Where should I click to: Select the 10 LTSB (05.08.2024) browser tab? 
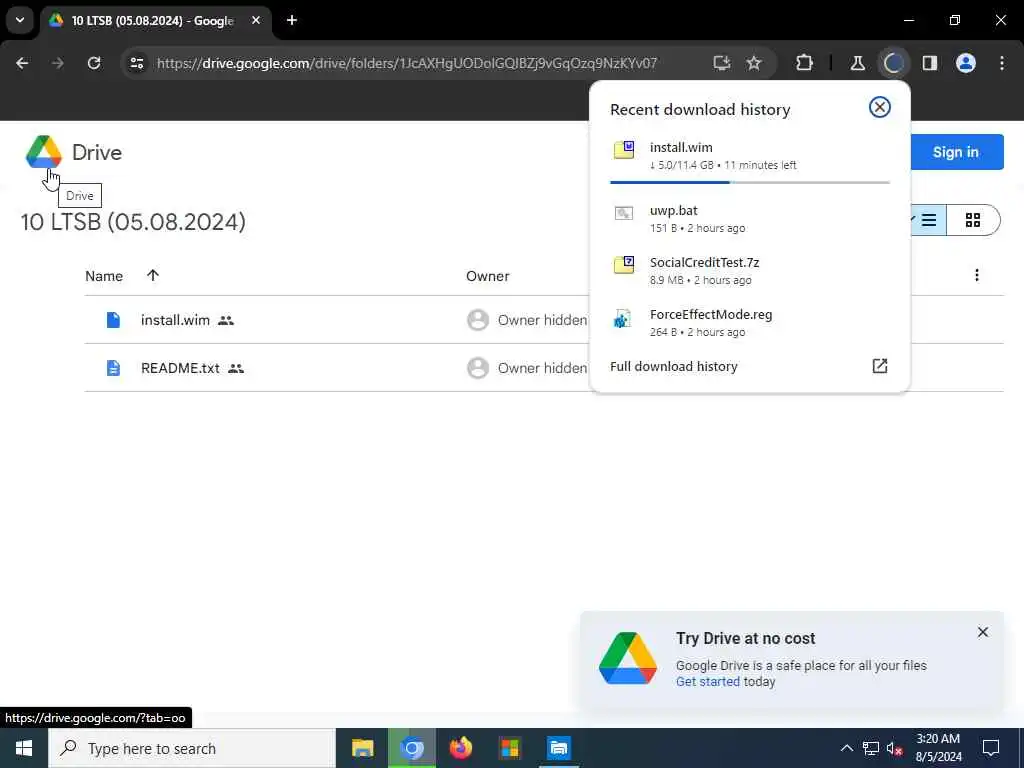[153, 21]
